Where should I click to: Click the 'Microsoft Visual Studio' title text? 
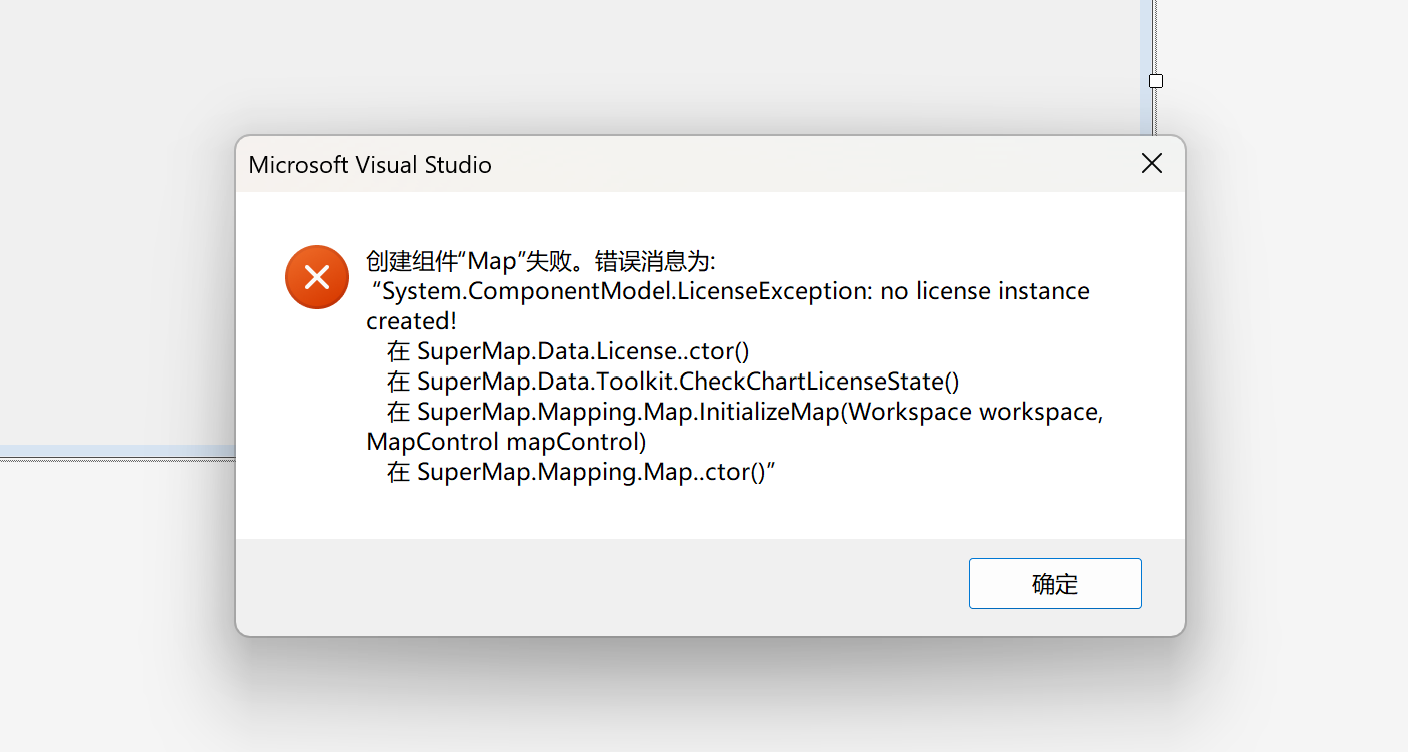coord(370,165)
